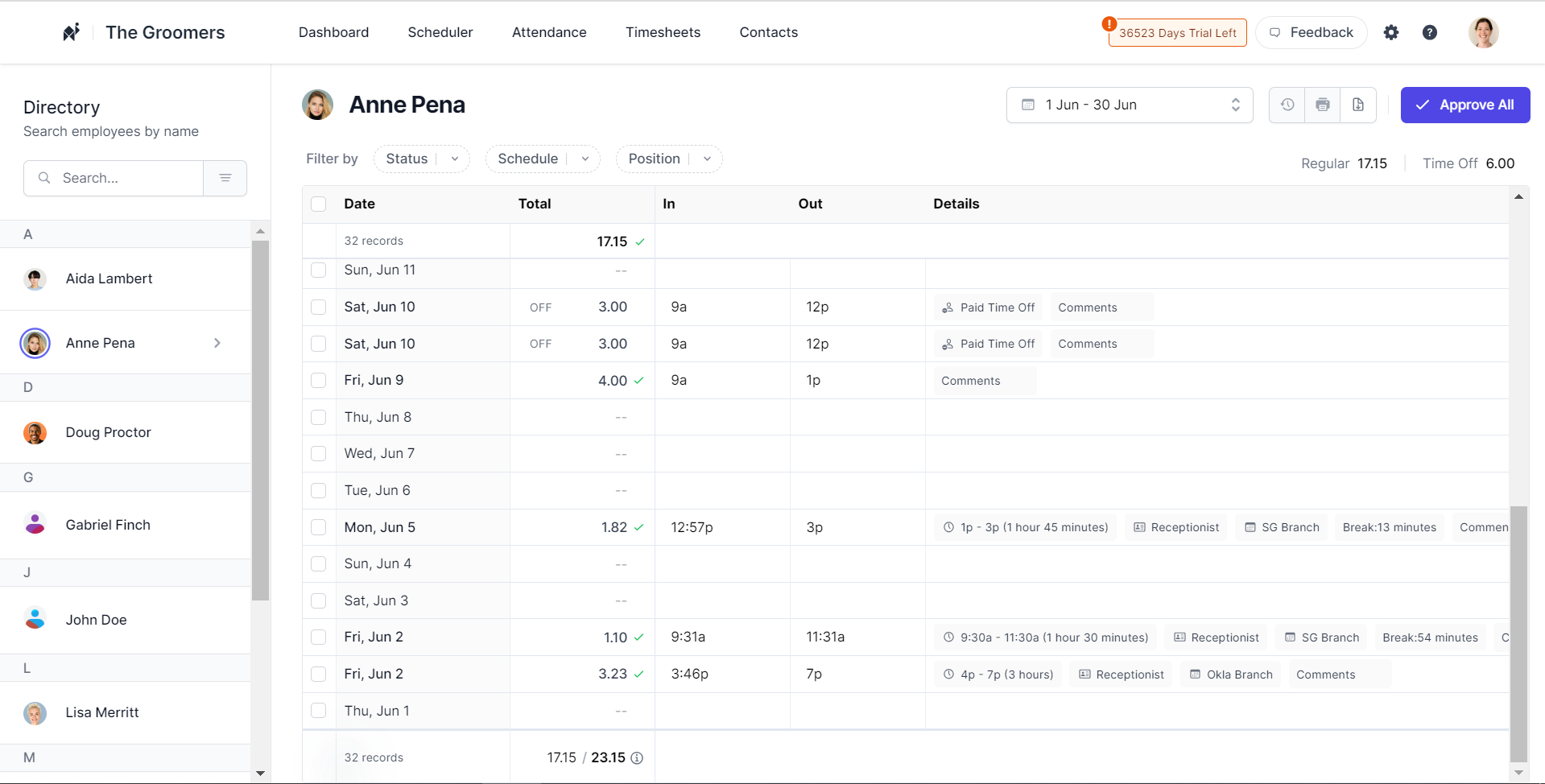Click the directory list scrollbar
Image resolution: width=1545 pixels, height=784 pixels.
tap(260, 419)
